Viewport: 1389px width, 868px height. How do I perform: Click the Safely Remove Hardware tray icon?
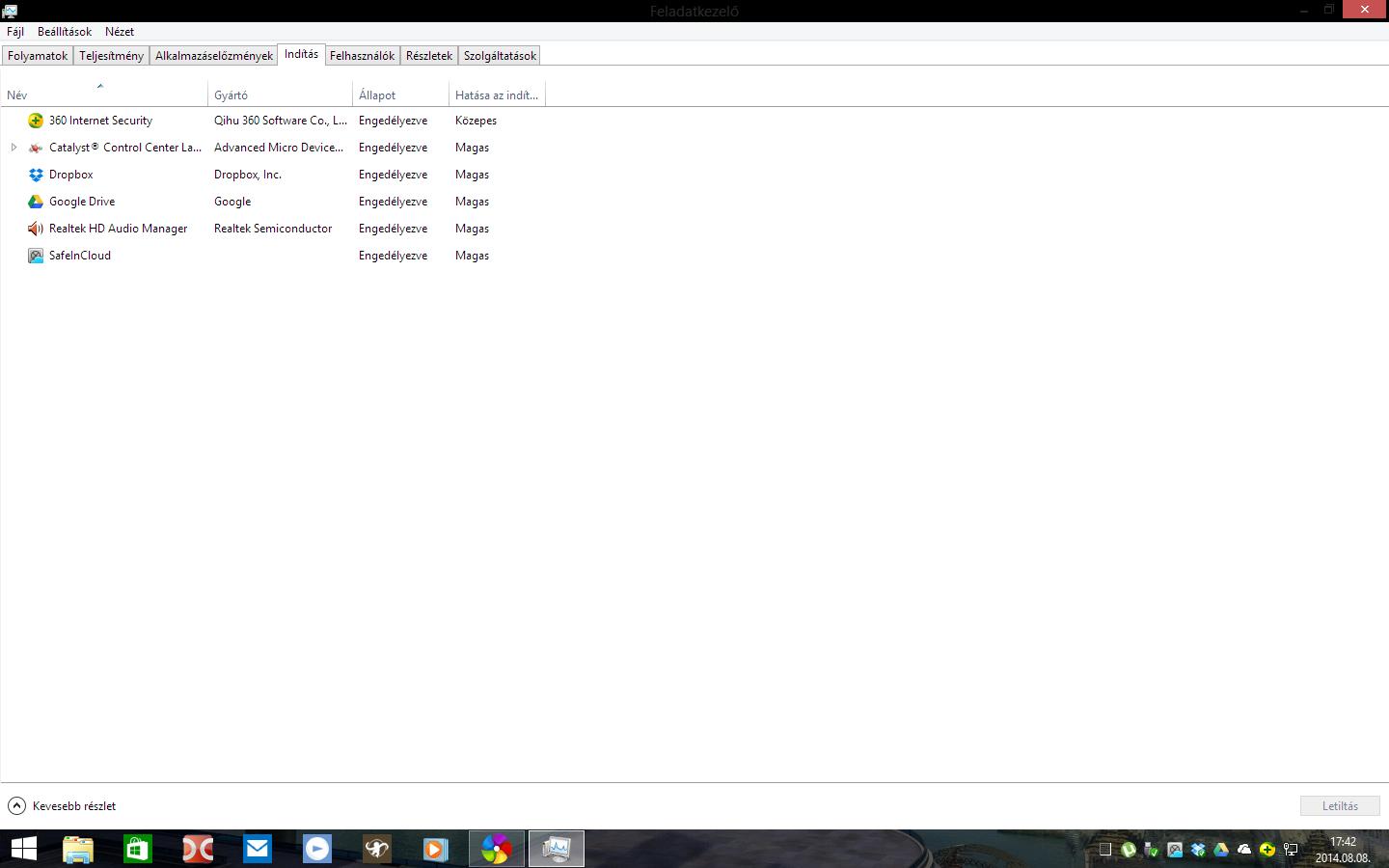tap(1152, 850)
